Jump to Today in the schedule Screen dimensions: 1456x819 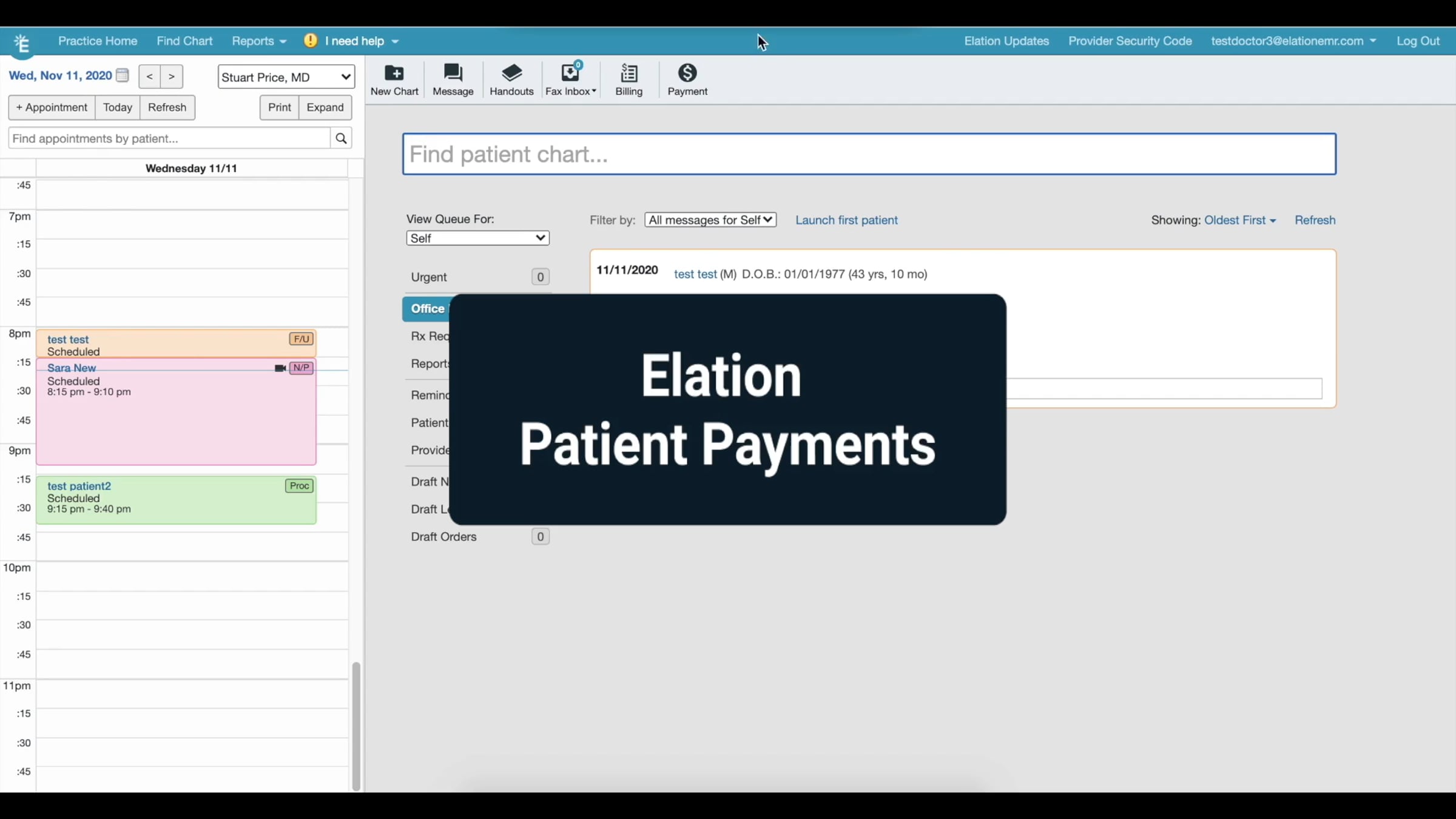[118, 107]
